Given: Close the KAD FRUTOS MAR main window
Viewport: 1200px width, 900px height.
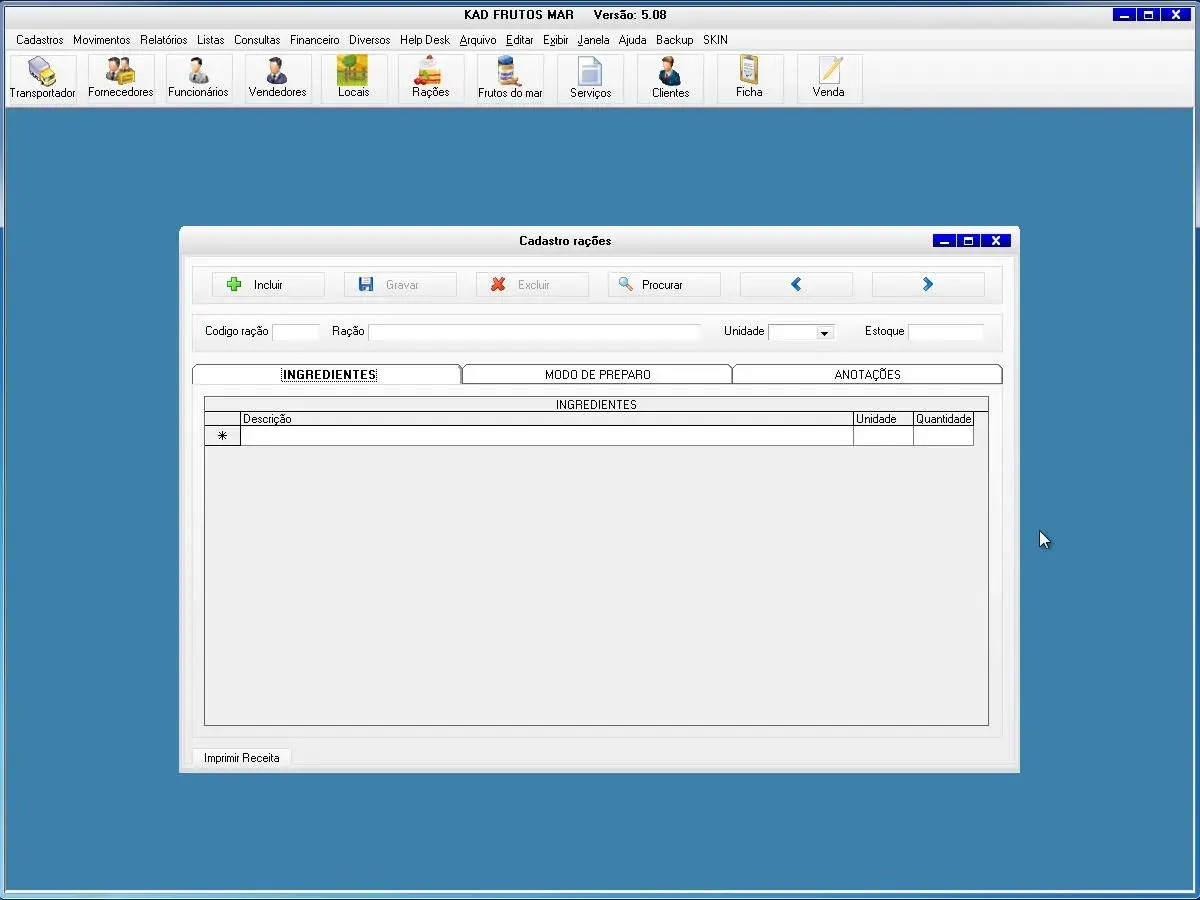Looking at the screenshot, I should (x=1177, y=15).
